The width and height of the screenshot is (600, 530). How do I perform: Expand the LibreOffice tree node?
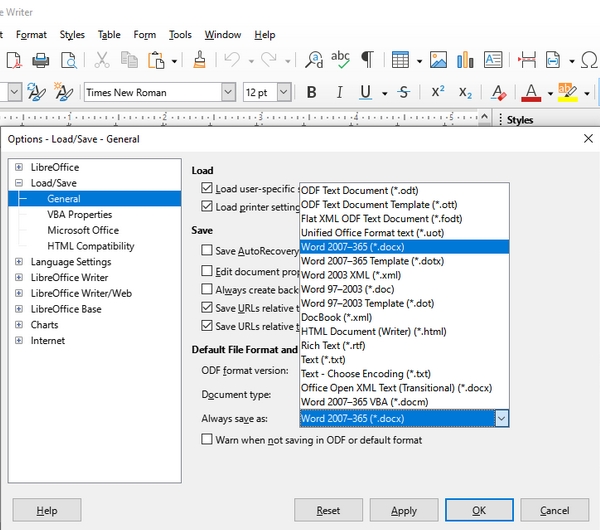tap(19, 167)
